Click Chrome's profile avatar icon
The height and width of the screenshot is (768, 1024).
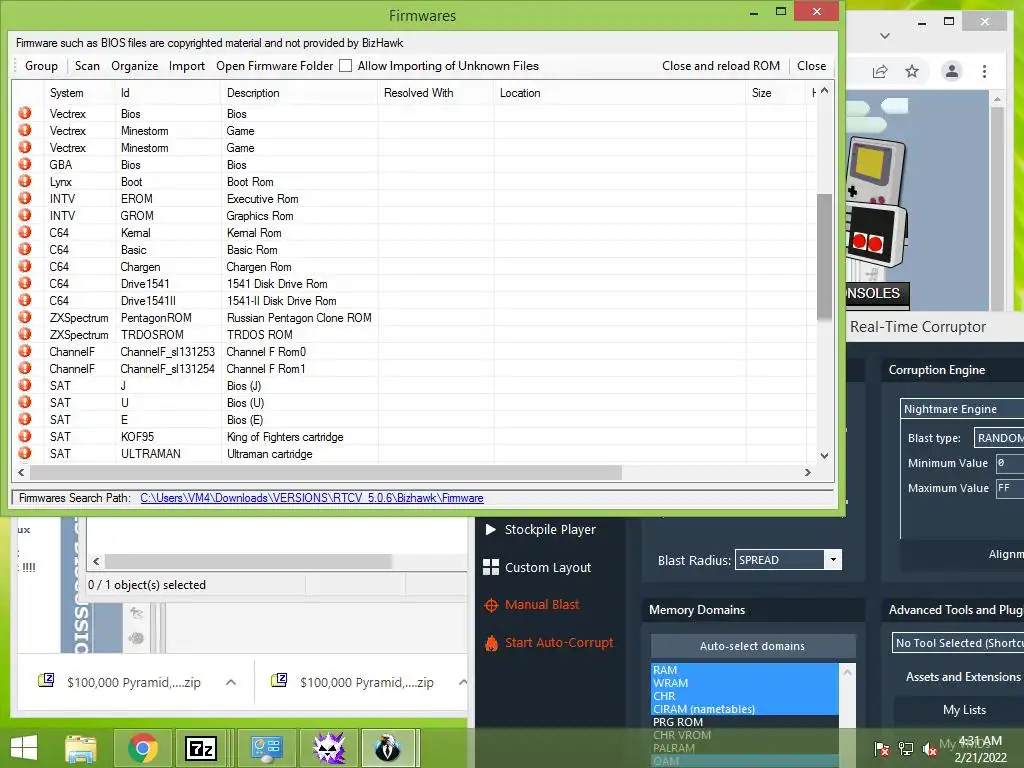952,71
